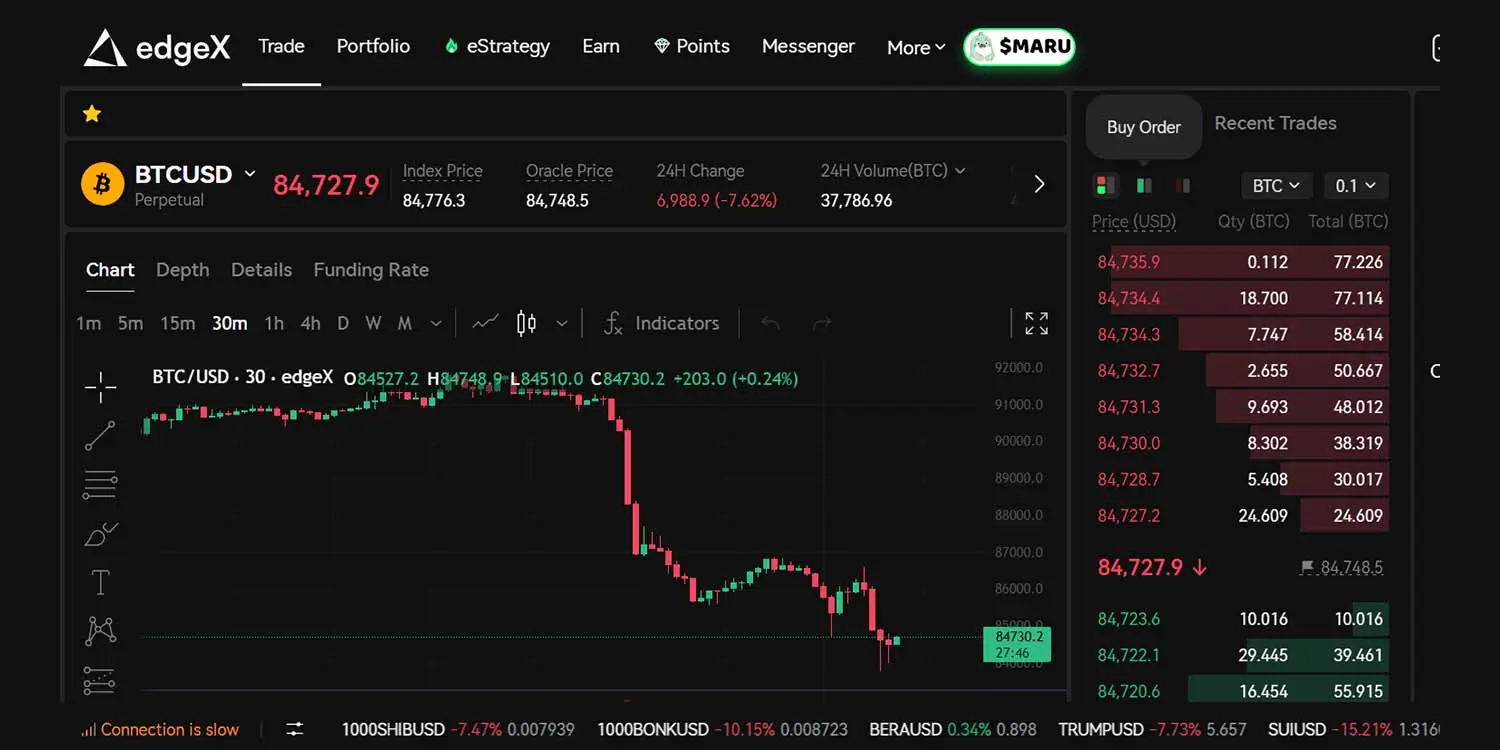Select the XABCD pattern drawing tool
1500x750 pixels.
click(100, 630)
